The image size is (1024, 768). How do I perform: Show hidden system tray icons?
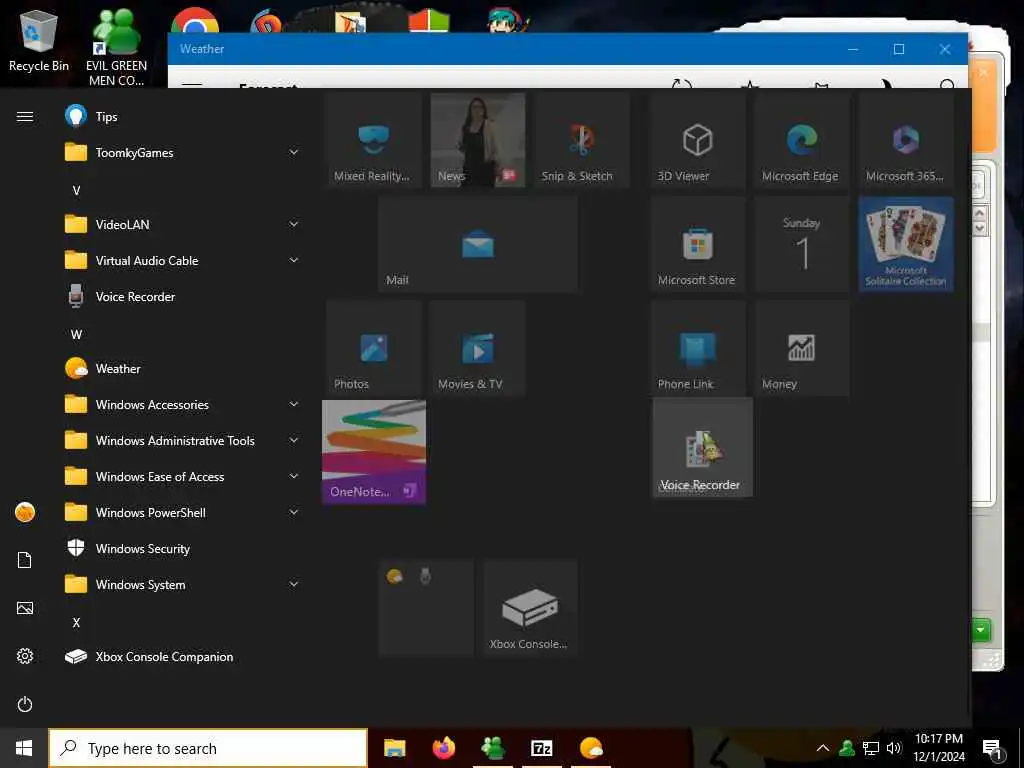click(x=823, y=748)
